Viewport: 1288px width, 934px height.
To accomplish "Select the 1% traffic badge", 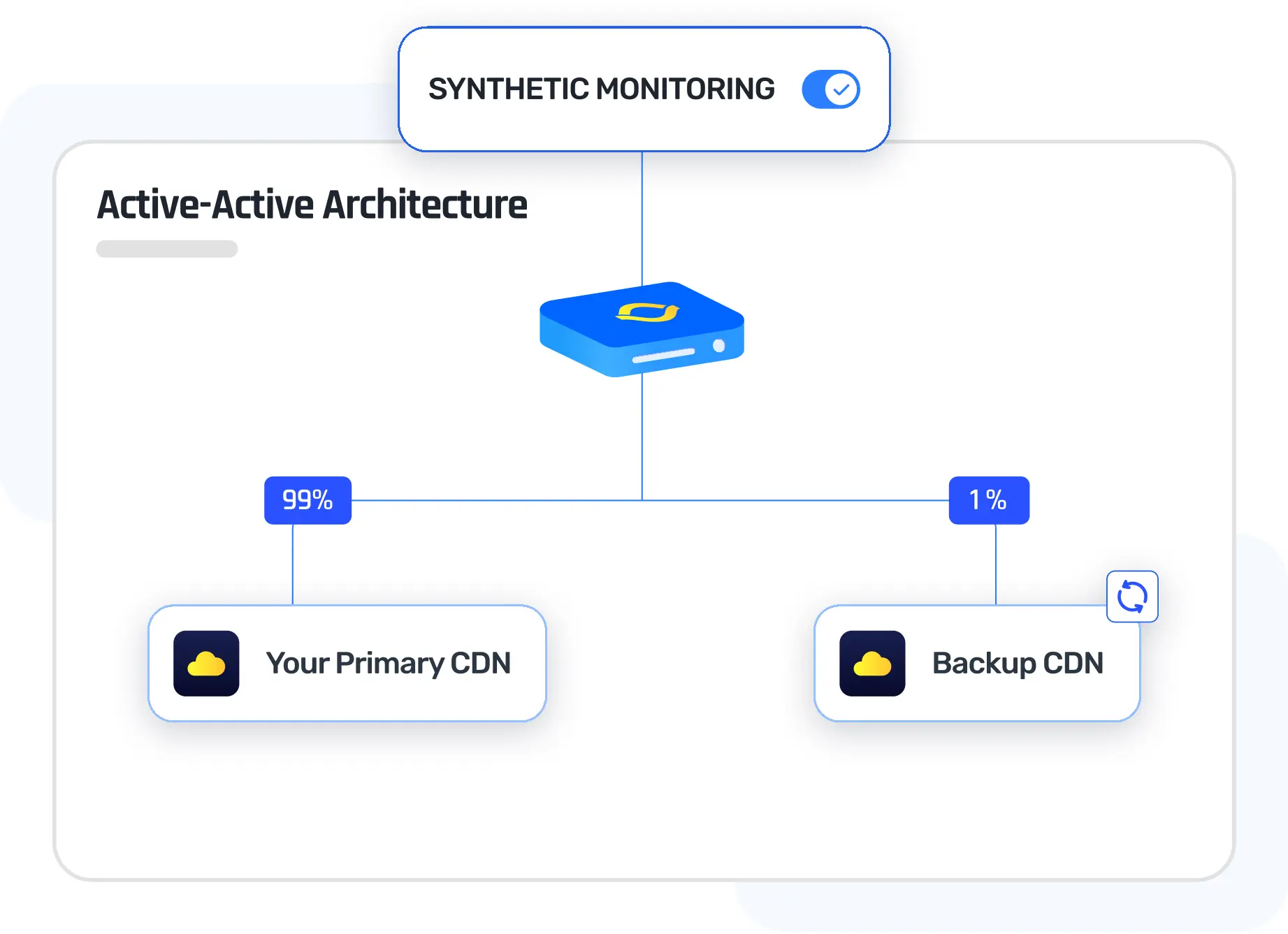I will point(989,500).
